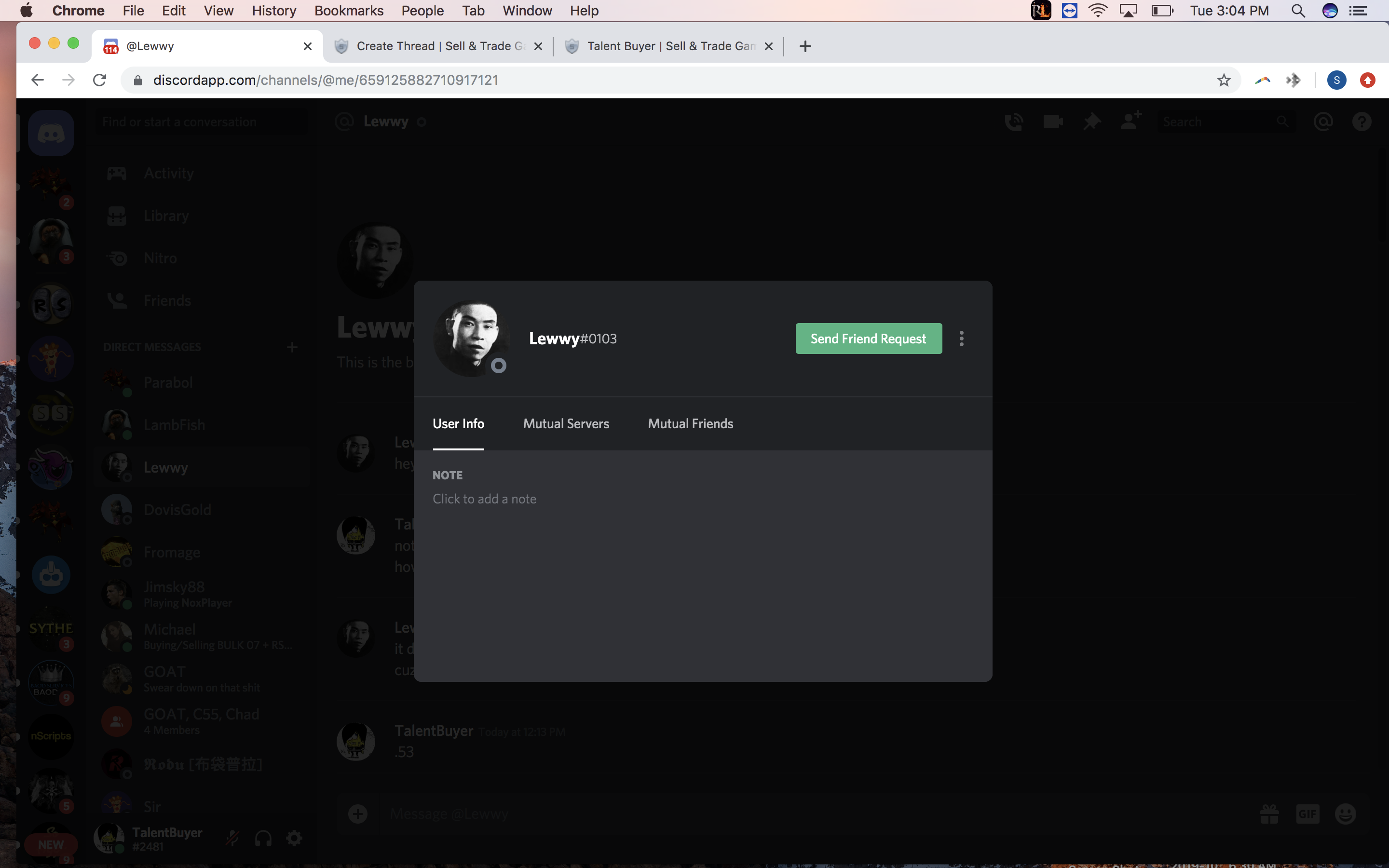The height and width of the screenshot is (868, 1389).
Task: Click Lewwy's profile avatar in popup
Action: point(472,339)
